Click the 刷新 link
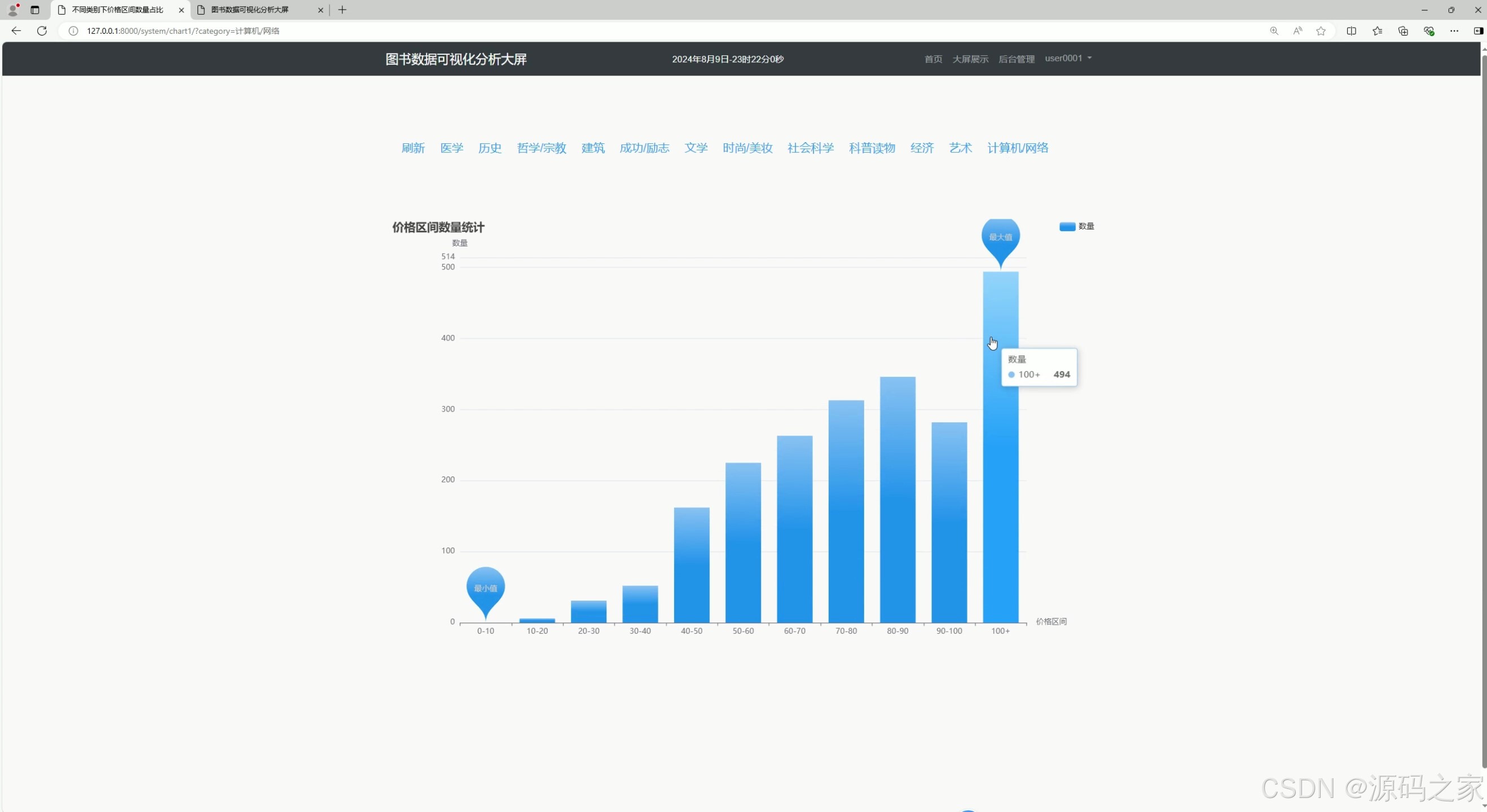1487x812 pixels. click(x=413, y=148)
